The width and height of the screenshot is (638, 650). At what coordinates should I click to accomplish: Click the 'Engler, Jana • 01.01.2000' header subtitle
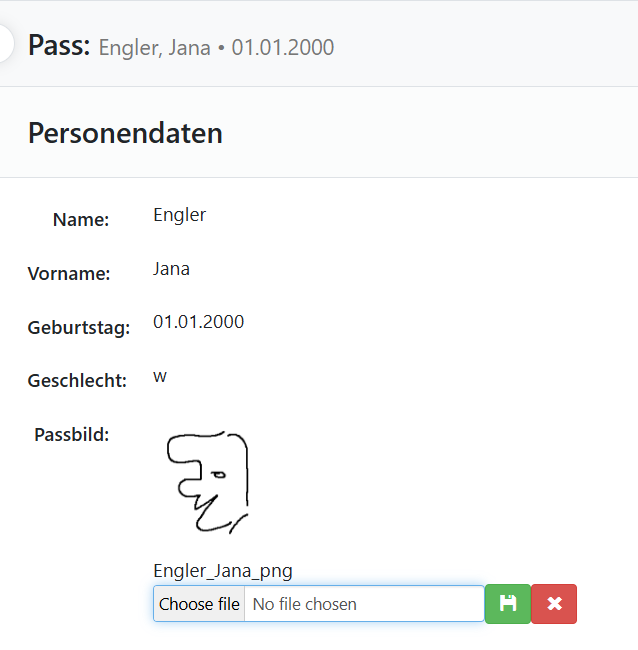coord(216,47)
